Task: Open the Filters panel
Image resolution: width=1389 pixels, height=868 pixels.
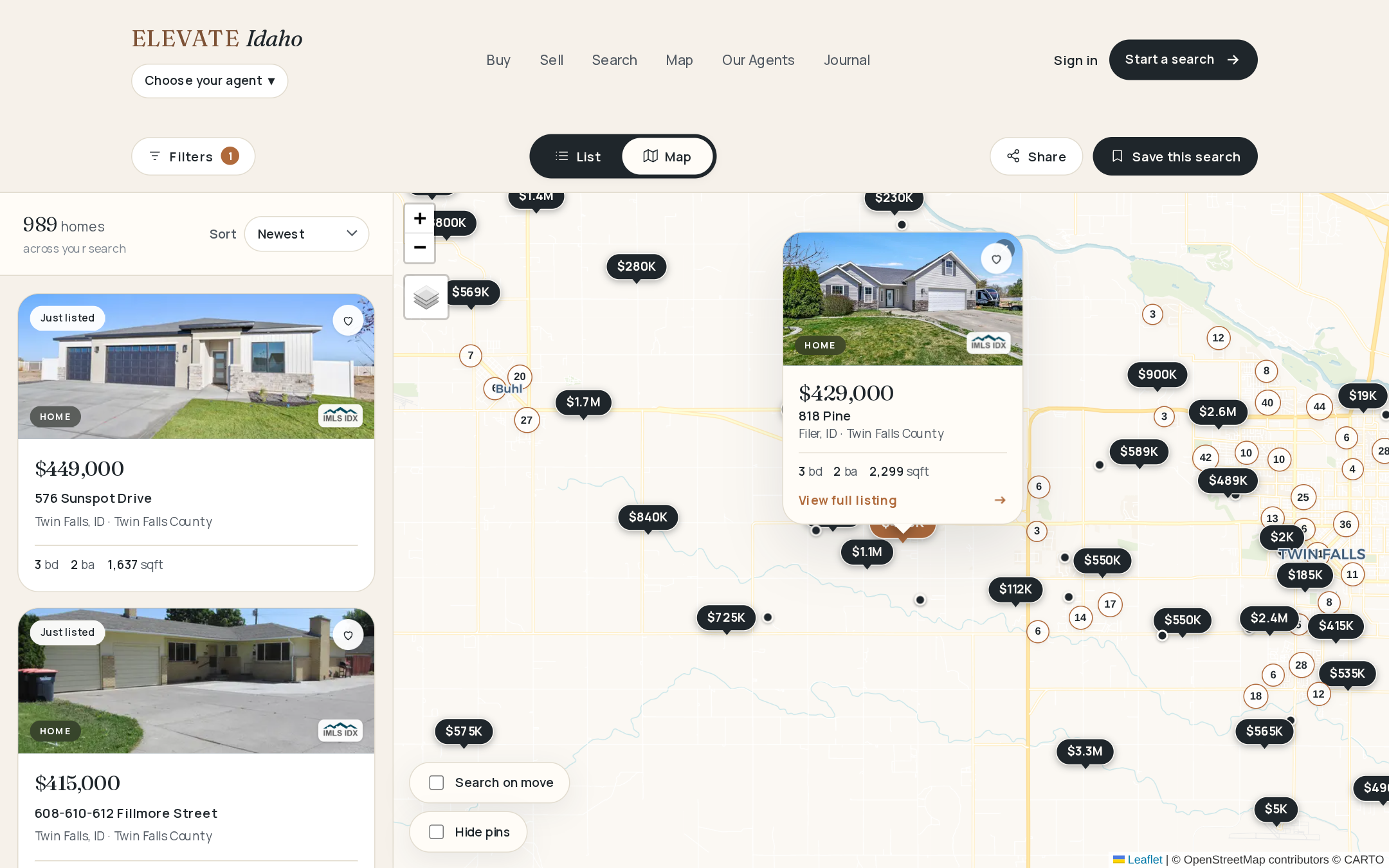Action: 194,156
